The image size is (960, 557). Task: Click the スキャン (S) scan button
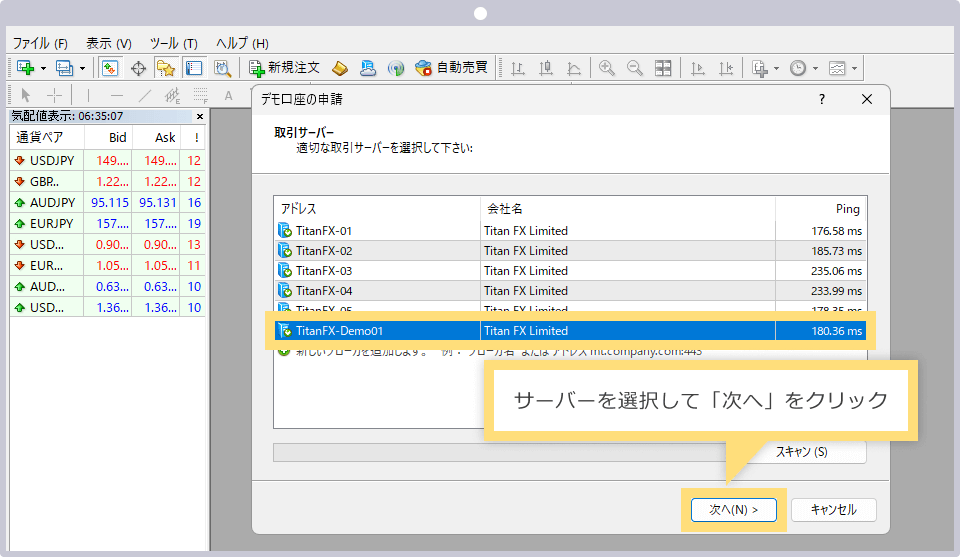801,452
